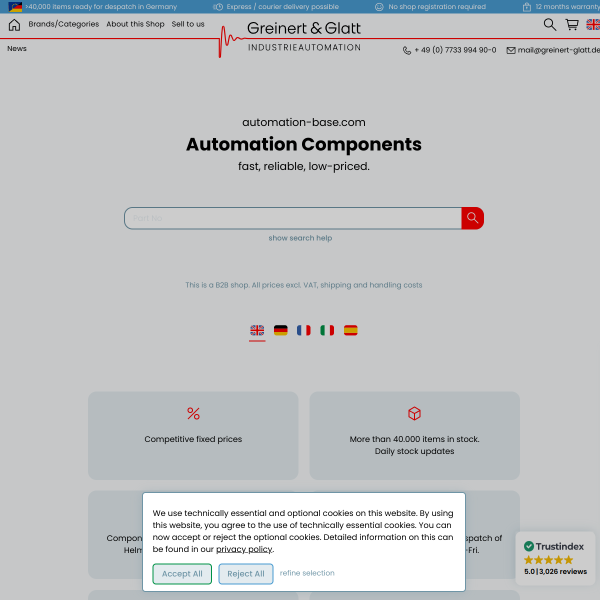
Task: Click the phone number + 49 (0) 7733 994 90-0
Action: click(455, 50)
